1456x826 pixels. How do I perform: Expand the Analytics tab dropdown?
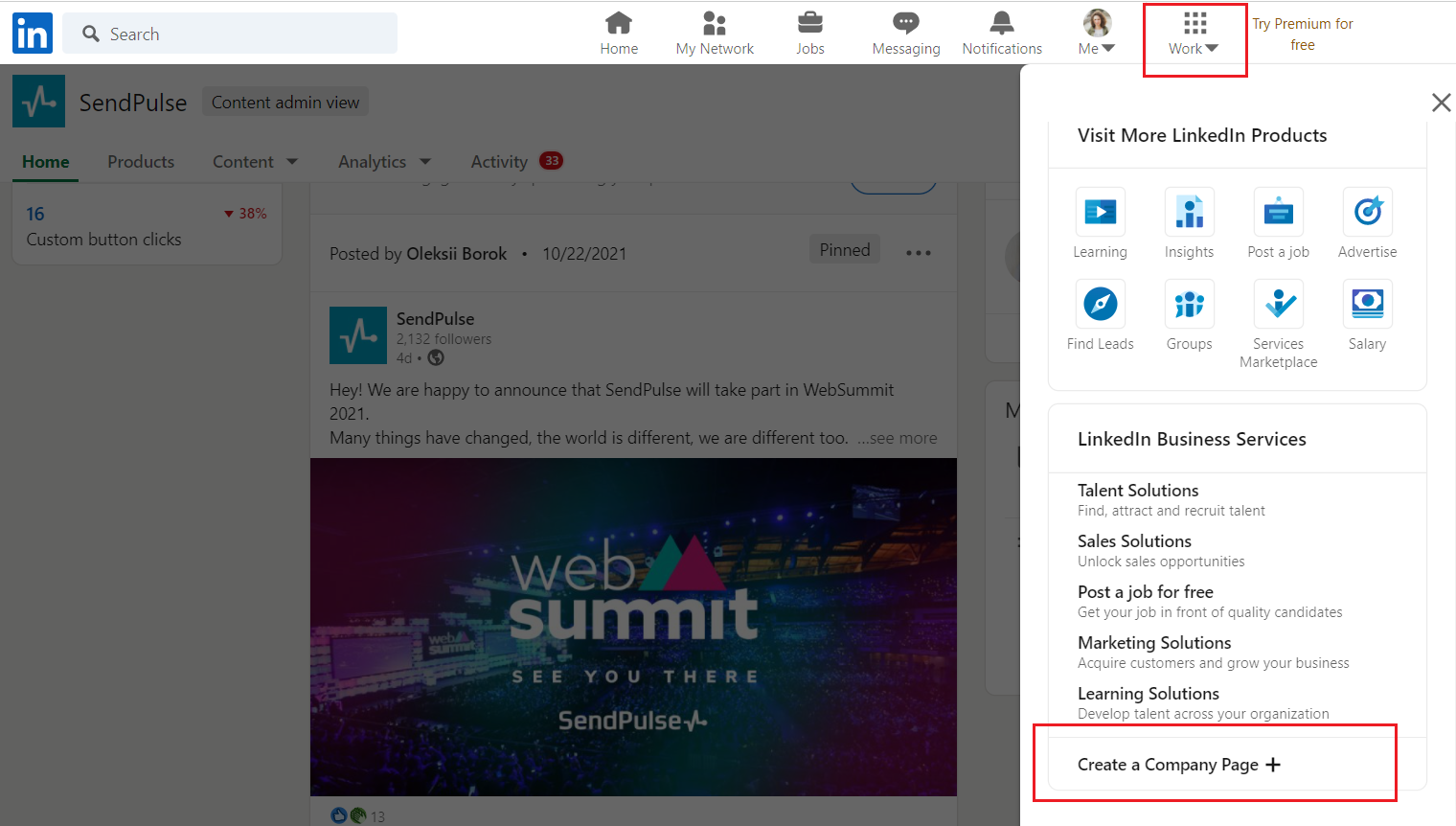(384, 162)
